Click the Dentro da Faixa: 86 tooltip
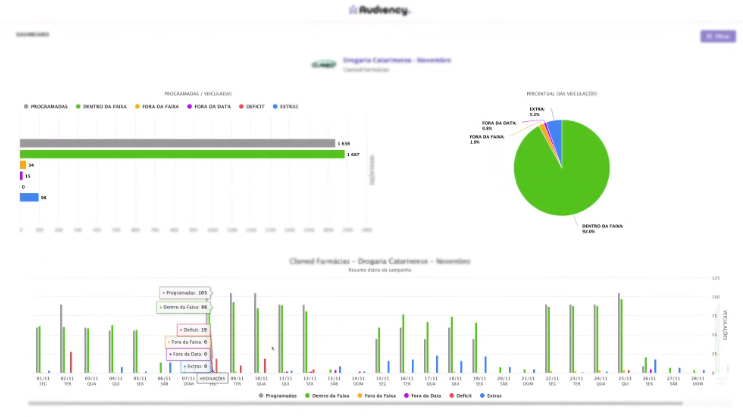Viewport: 743px width, 417px height. coord(183,307)
